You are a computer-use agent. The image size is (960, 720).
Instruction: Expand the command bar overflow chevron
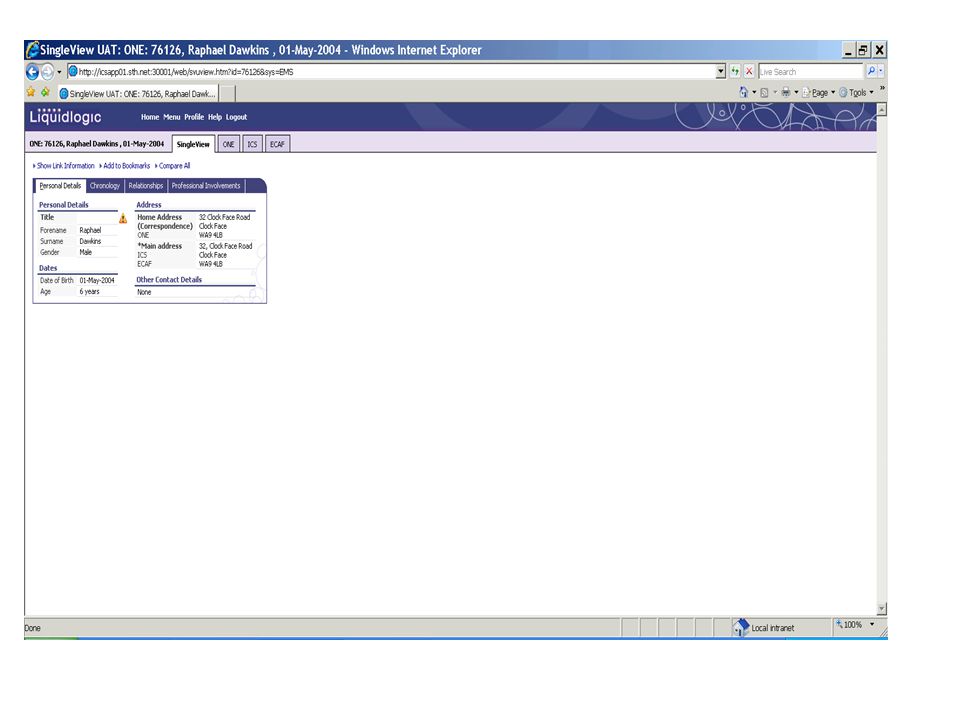[x=882, y=89]
